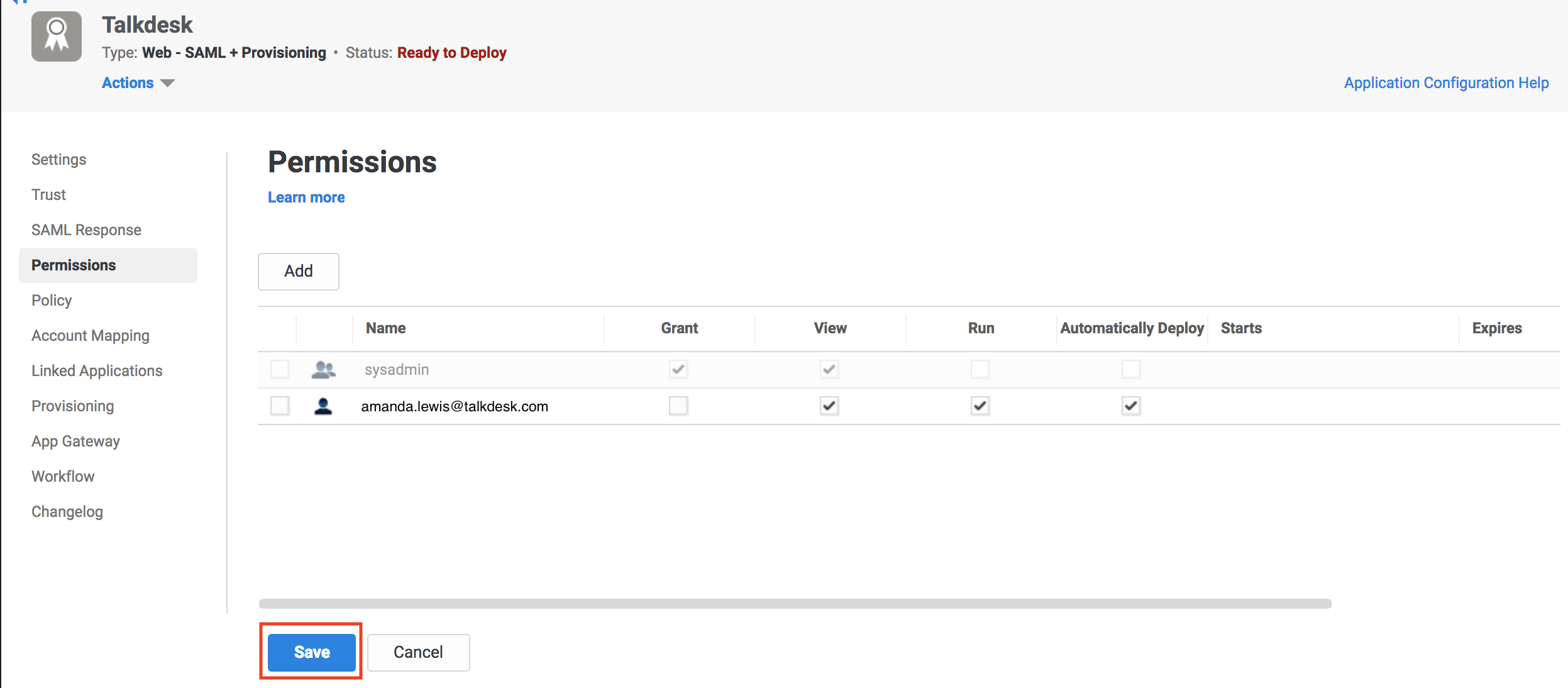Uncheck View for amanda.lewis@talkdesk.com
This screenshot has height=688, width=1568.
point(829,406)
